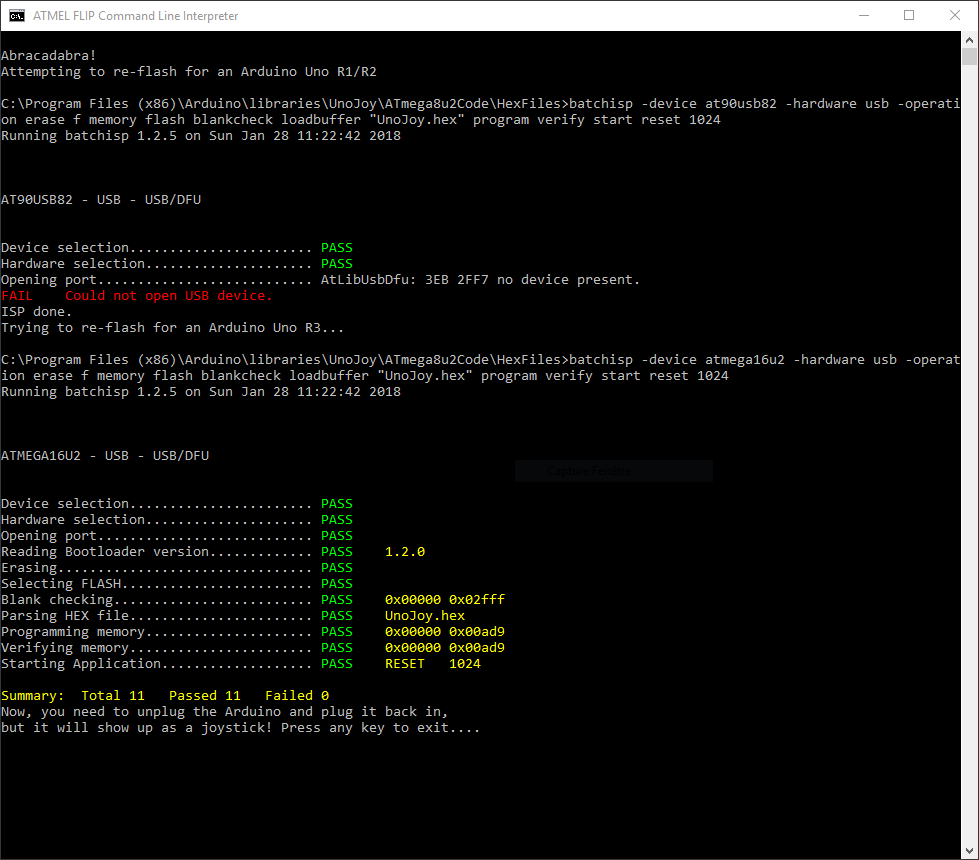Close the ATMEL FLIP Command Line Interpreter window
Viewport: 979px width, 860px height.
955,16
